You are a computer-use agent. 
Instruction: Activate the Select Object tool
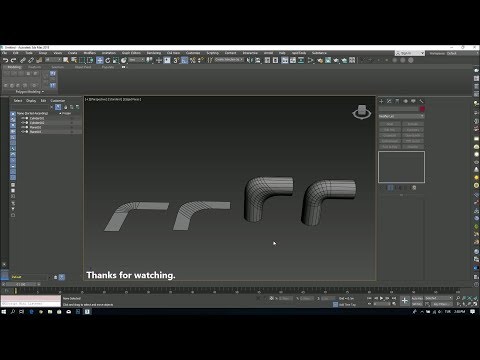tap(66, 60)
